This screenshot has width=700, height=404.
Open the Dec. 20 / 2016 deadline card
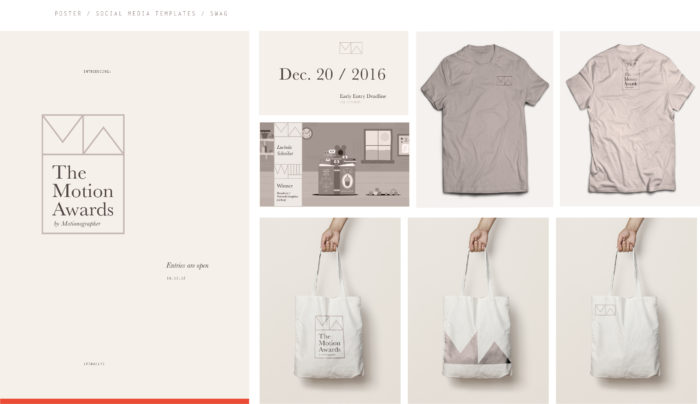pyautogui.click(x=333, y=73)
